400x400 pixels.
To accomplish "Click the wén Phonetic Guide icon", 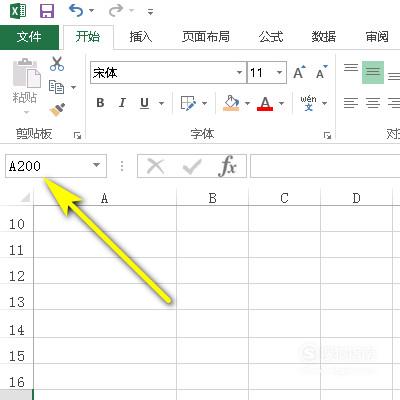I will coord(308,103).
